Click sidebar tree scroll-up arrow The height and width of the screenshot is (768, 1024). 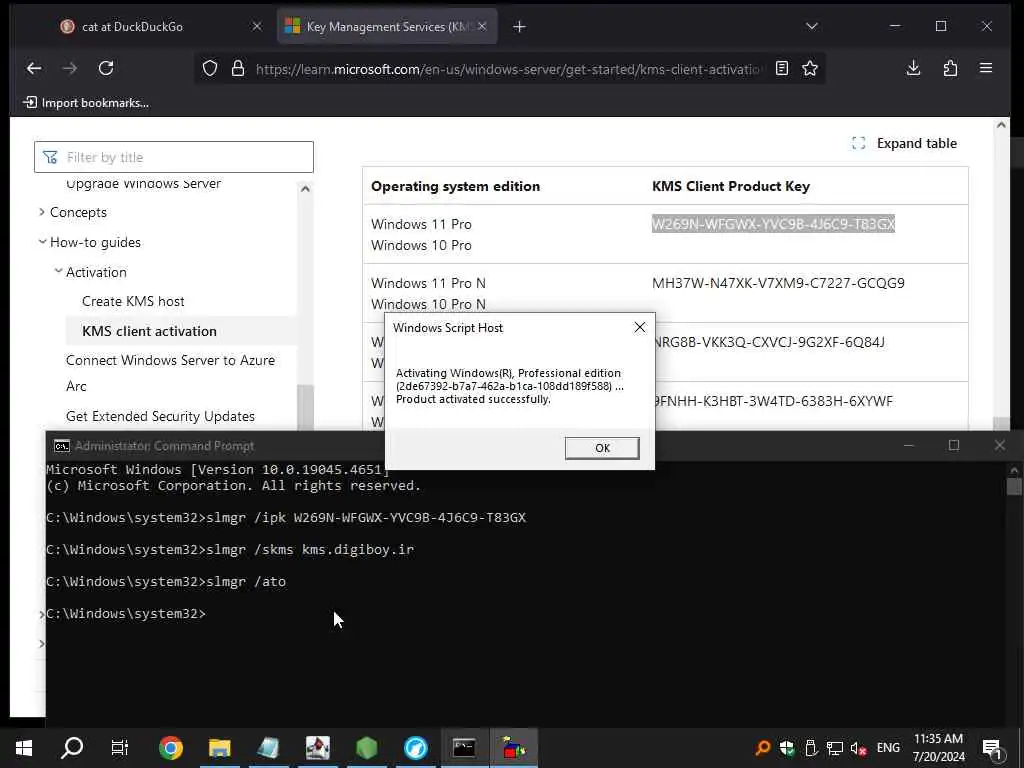[x=305, y=189]
